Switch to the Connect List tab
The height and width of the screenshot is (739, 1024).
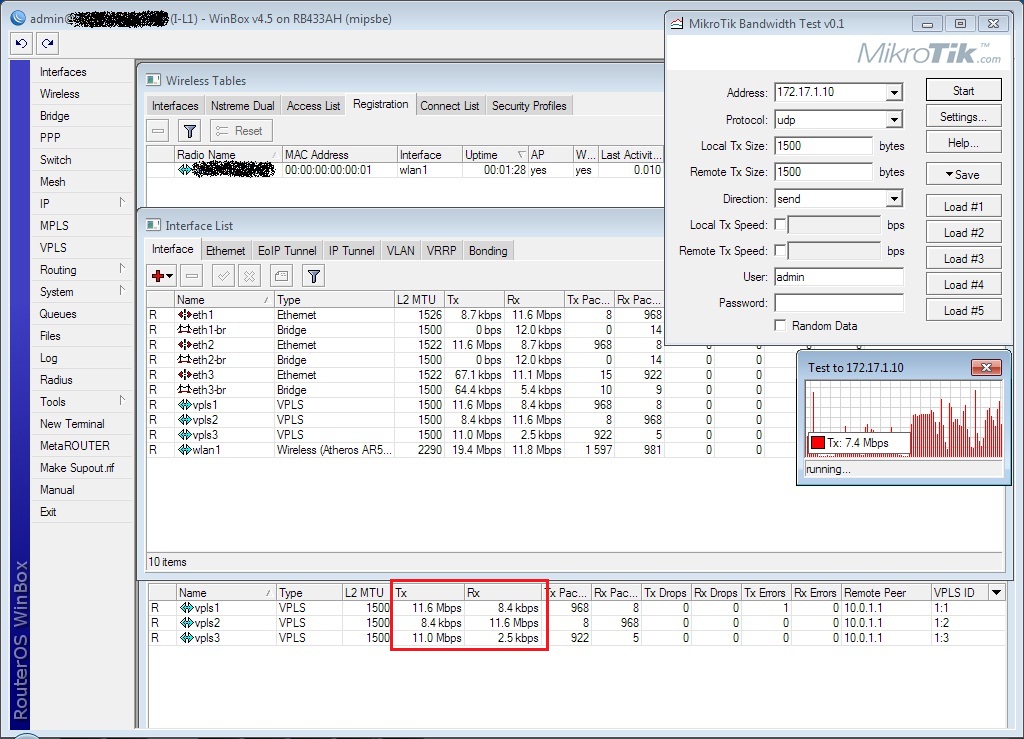(449, 106)
